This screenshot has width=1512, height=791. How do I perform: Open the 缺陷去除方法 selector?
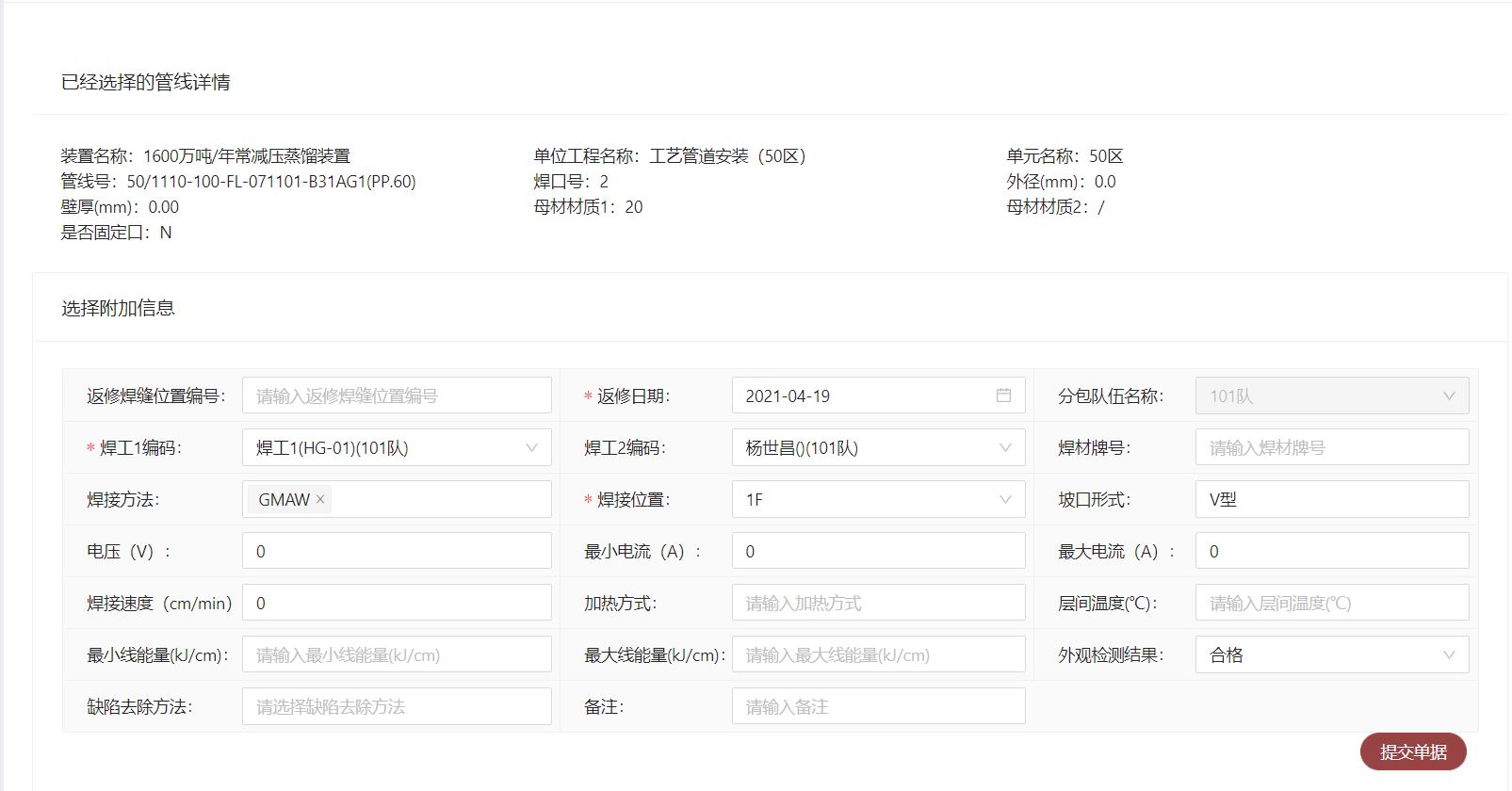click(397, 706)
